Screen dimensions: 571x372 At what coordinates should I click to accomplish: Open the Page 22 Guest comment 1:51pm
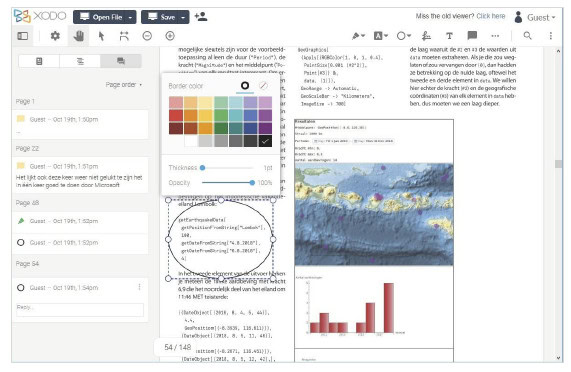(x=80, y=175)
